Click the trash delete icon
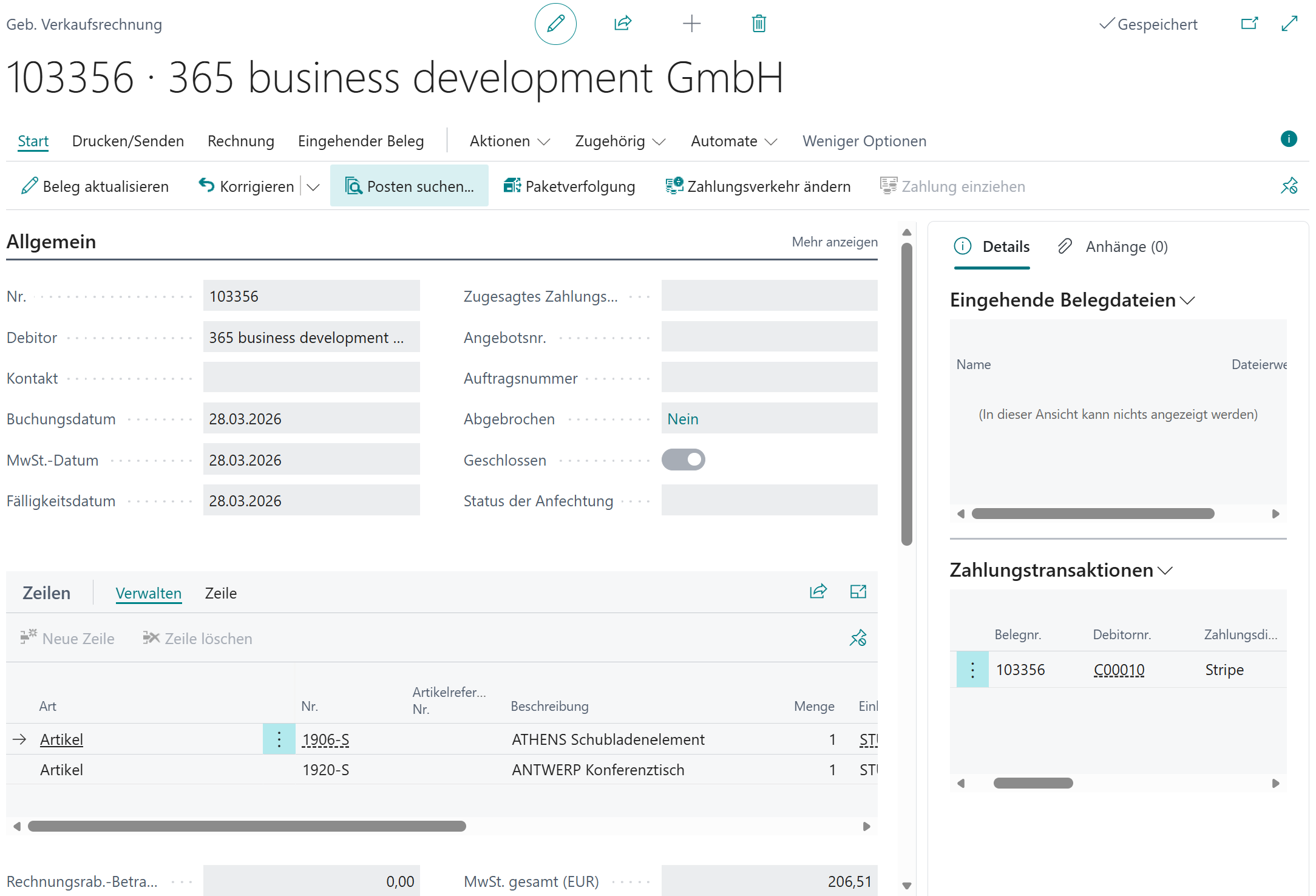The width and height of the screenshot is (1316, 896). [759, 24]
